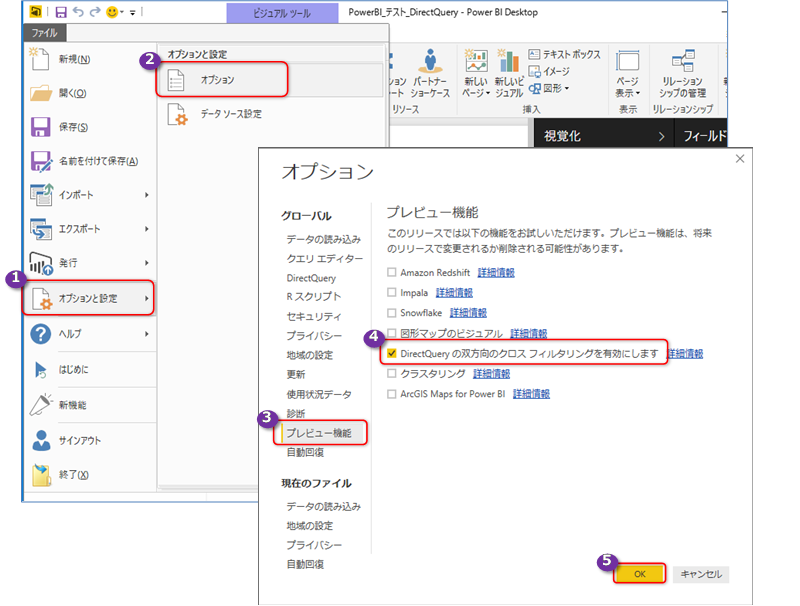The width and height of the screenshot is (800, 606).
Task: Click the はじめに cursor icon
Action: [x=41, y=369]
